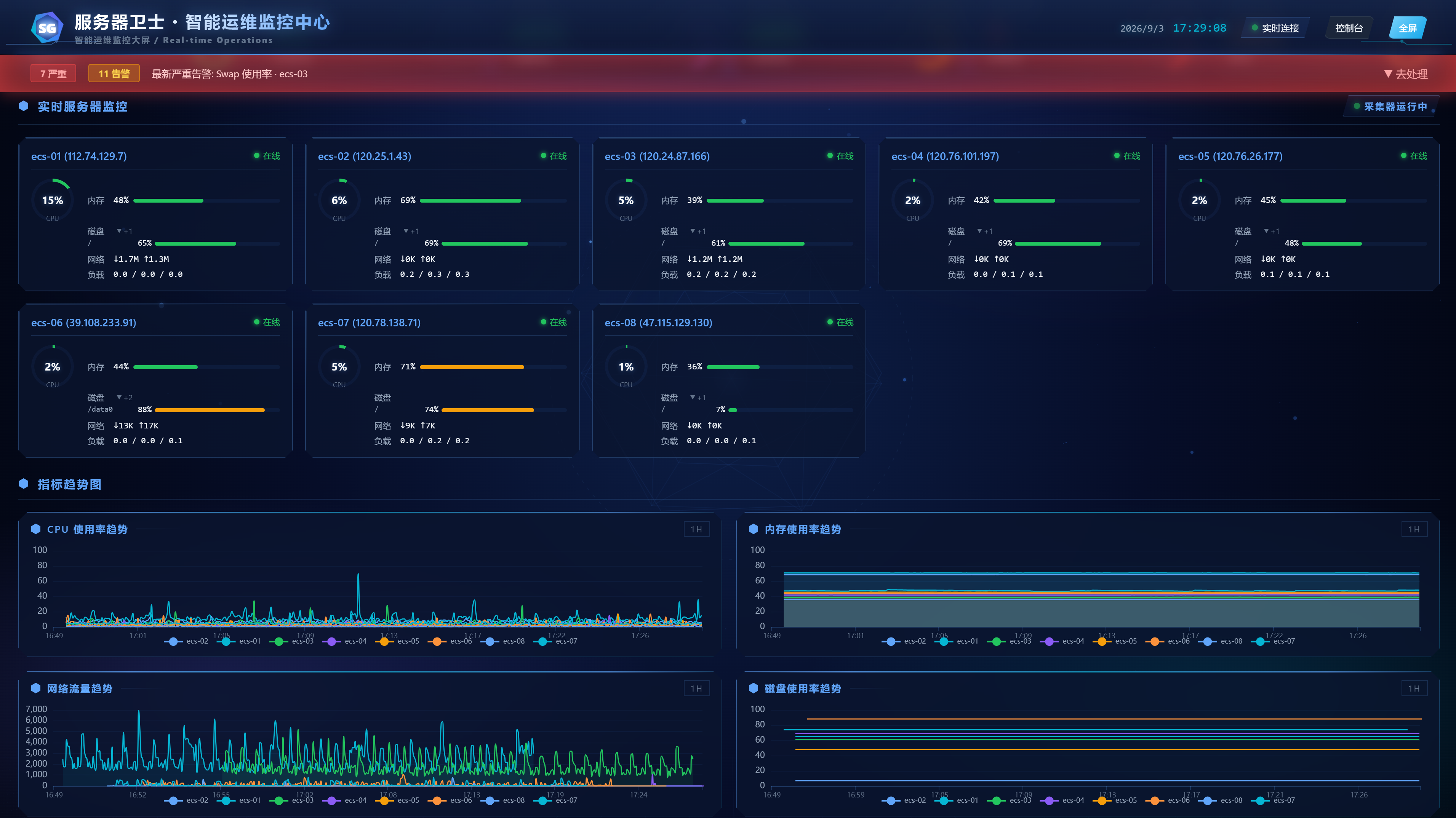Expand ecs-03 disk +1 list
Screen dimensions: 1456x818
coord(698,231)
